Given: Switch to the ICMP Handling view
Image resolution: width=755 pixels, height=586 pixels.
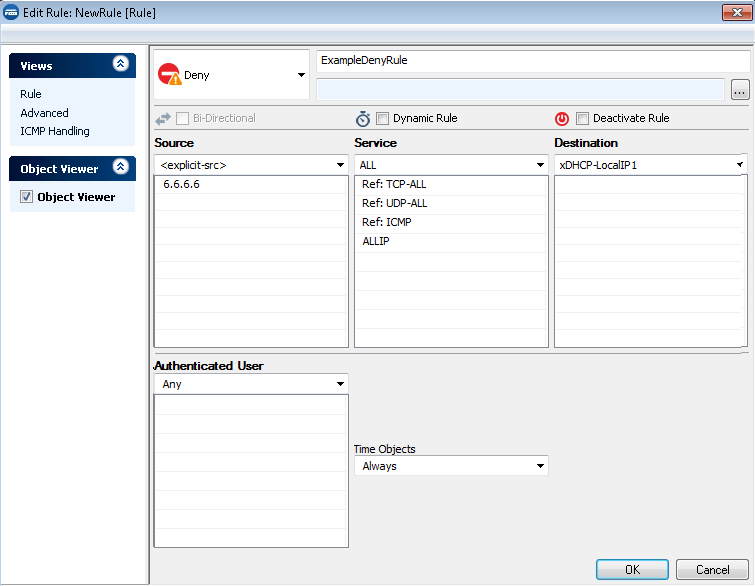Looking at the screenshot, I should (55, 131).
